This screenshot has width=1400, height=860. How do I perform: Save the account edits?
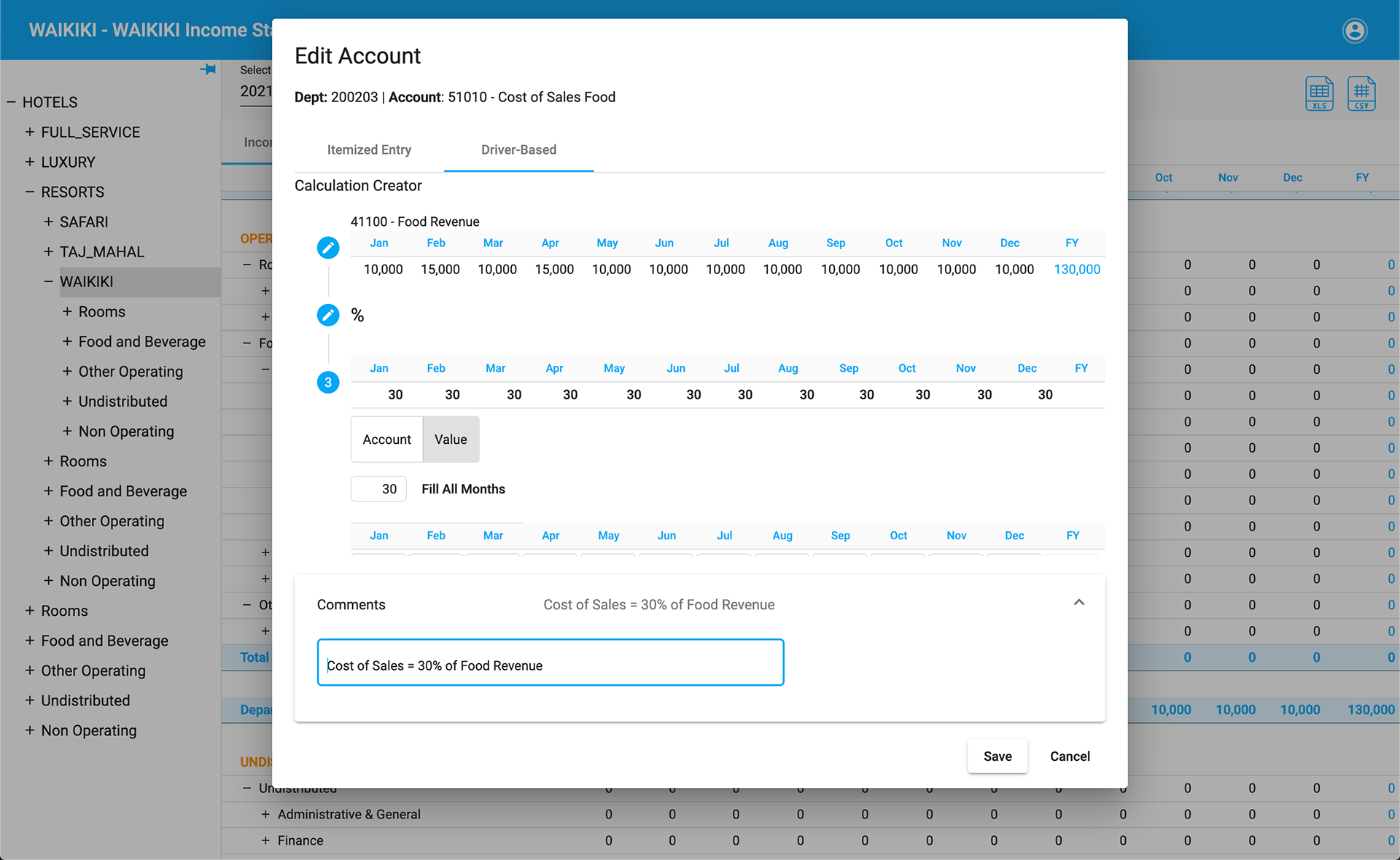(997, 757)
